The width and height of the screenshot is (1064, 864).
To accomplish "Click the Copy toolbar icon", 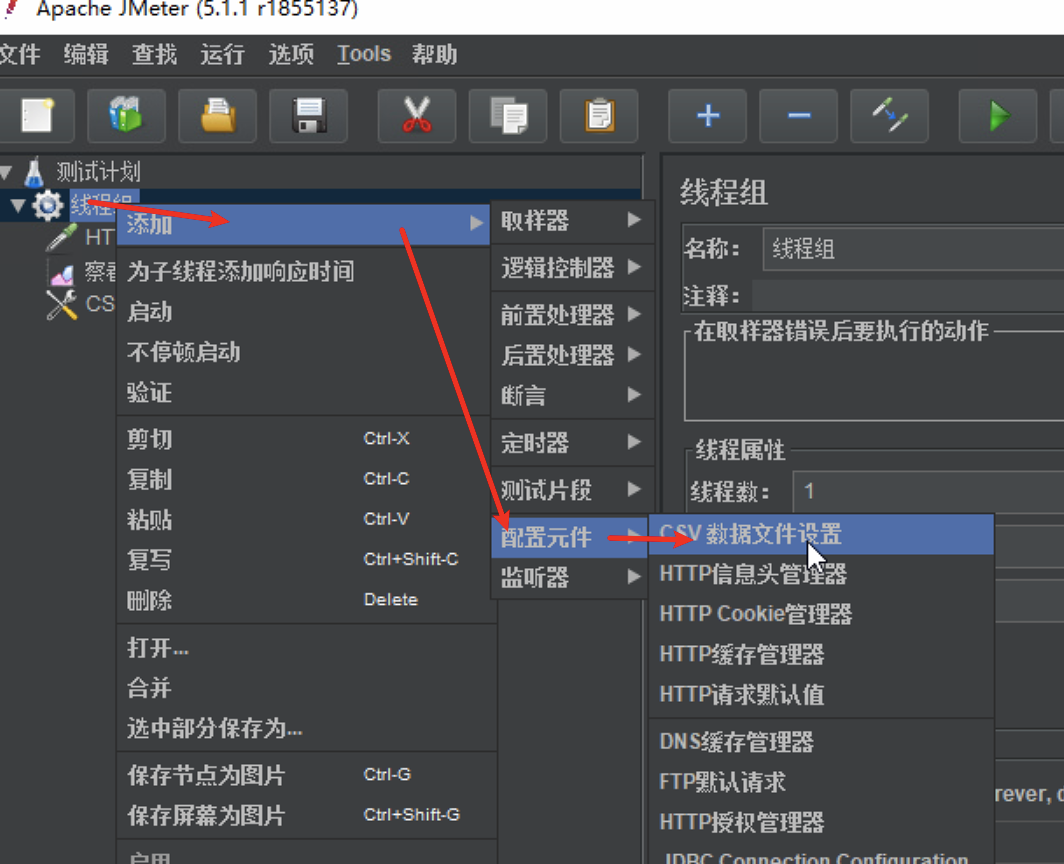I will point(508,115).
